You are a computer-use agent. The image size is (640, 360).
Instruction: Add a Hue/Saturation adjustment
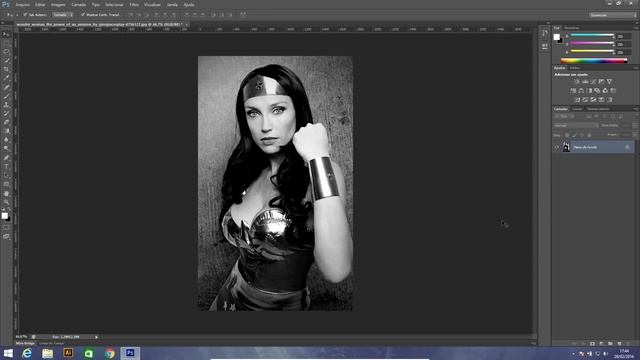click(573, 91)
